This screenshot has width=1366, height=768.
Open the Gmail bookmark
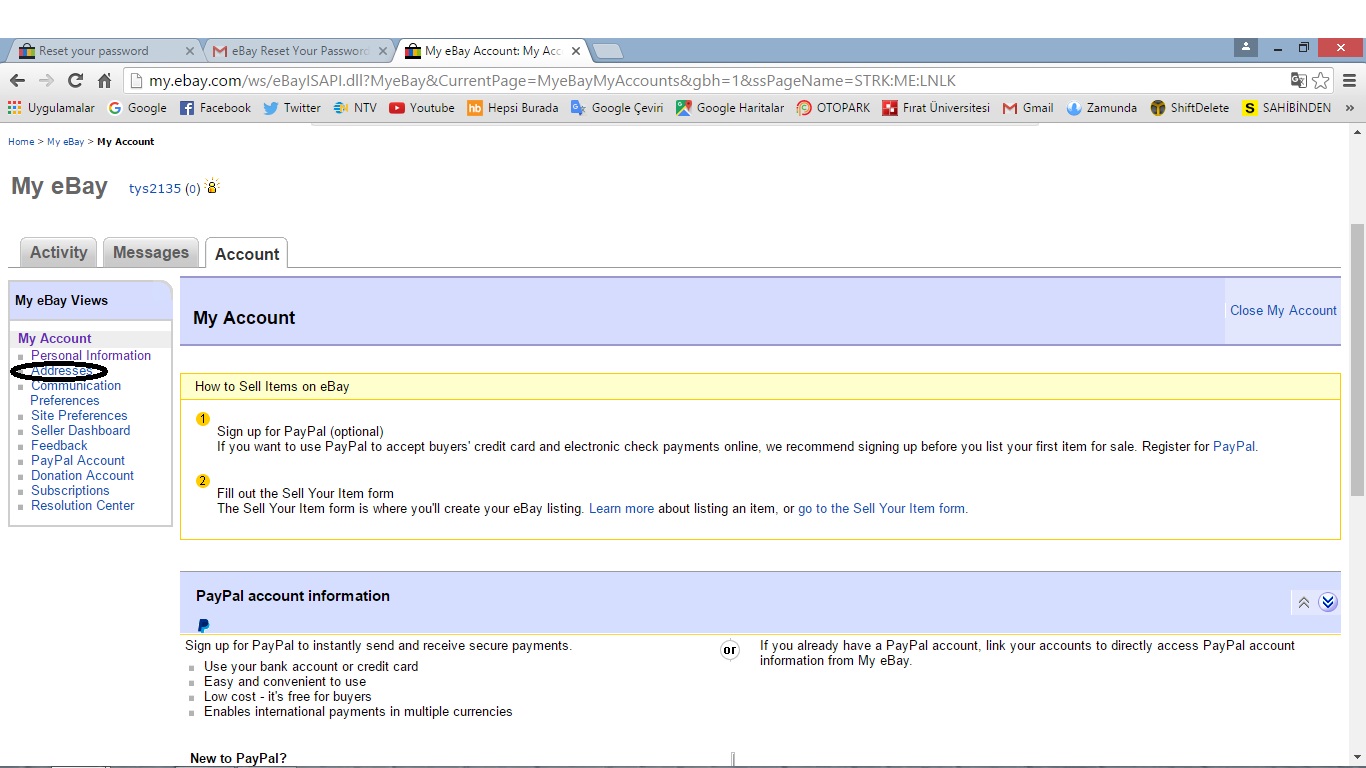(1028, 108)
